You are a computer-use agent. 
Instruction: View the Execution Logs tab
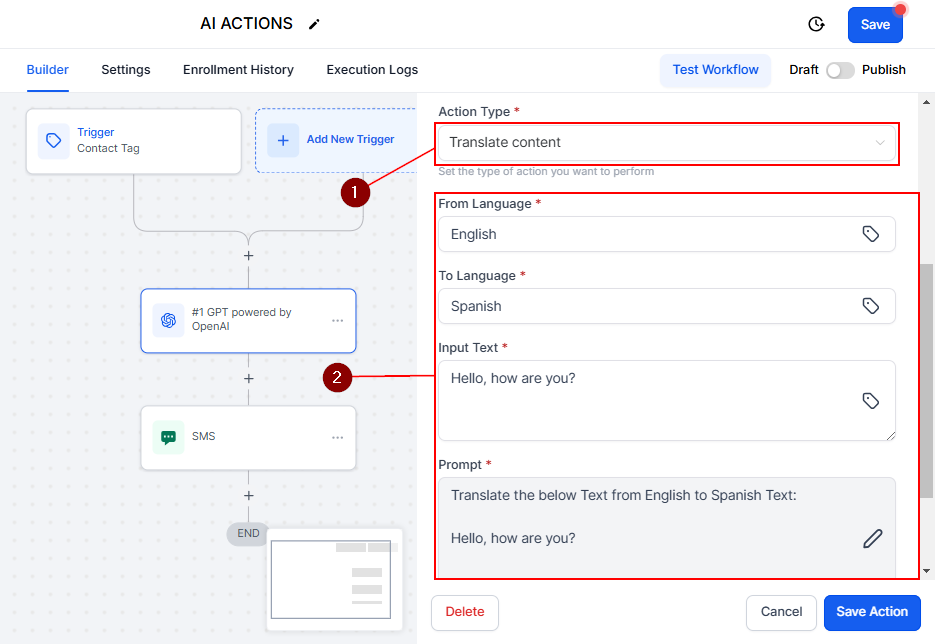tap(372, 70)
